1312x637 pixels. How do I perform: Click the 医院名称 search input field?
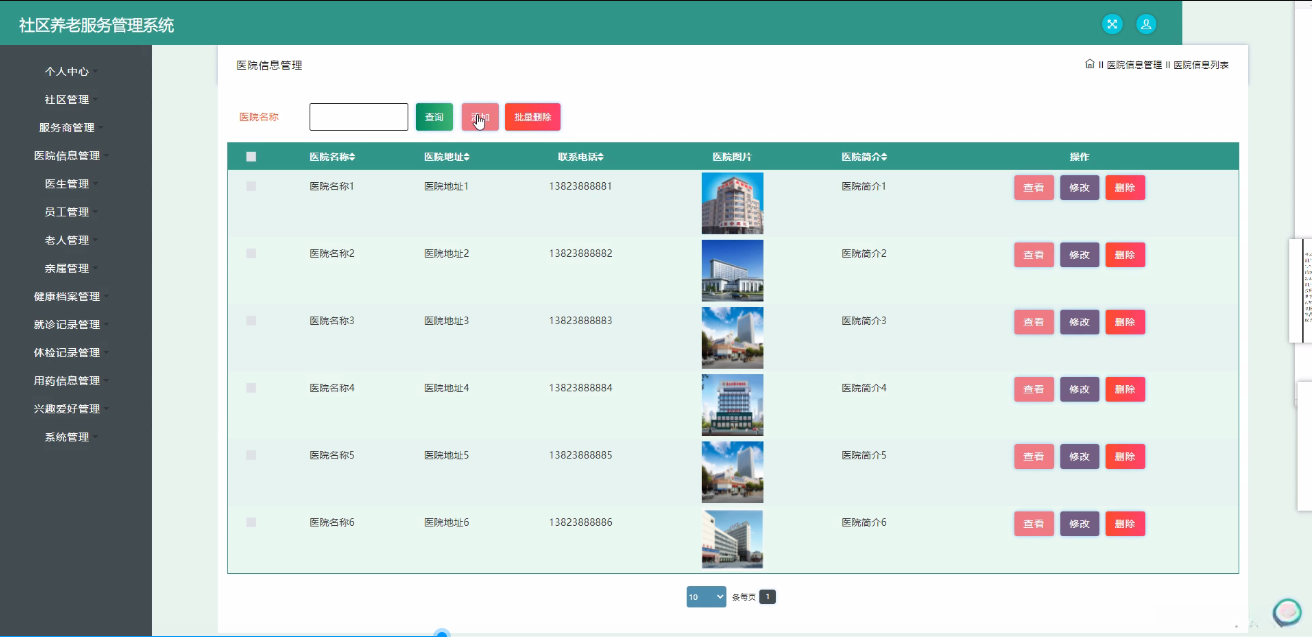tap(358, 117)
